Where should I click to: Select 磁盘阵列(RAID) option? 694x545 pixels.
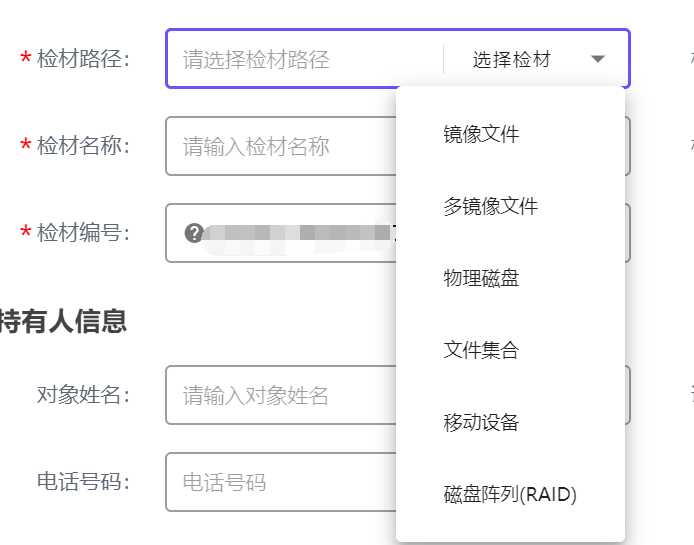[510, 495]
